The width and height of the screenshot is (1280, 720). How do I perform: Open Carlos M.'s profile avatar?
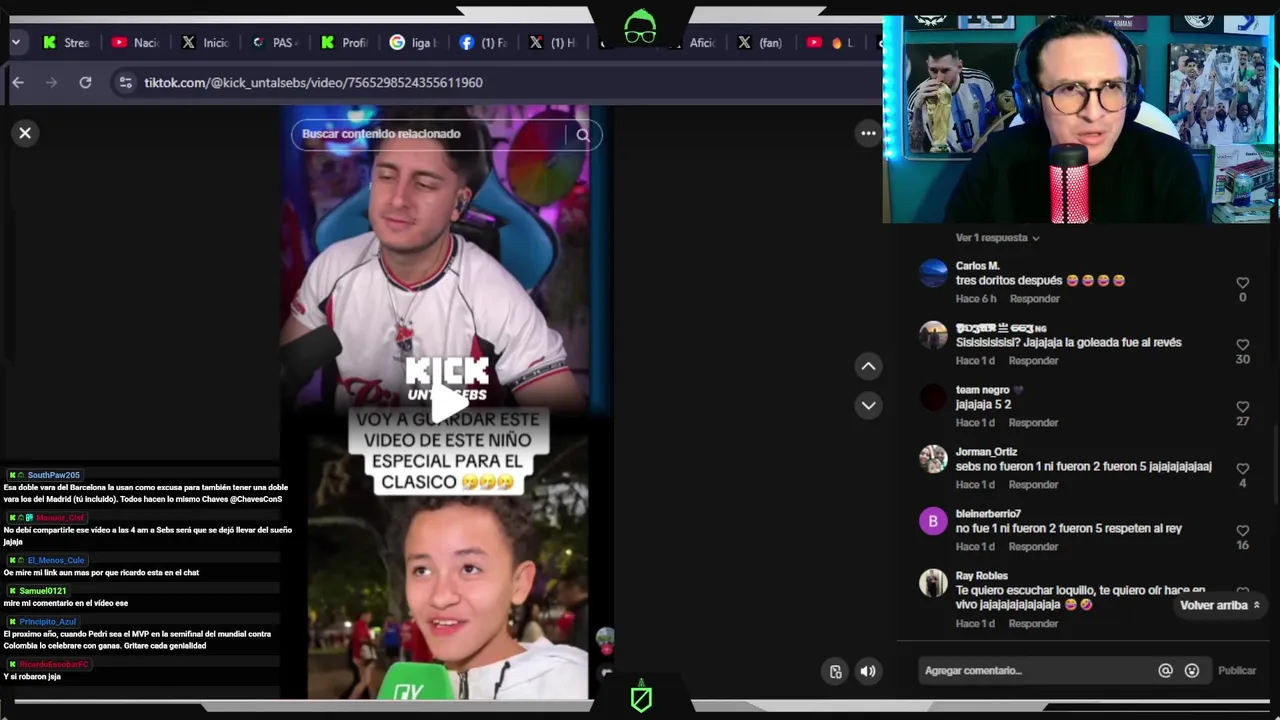[933, 273]
